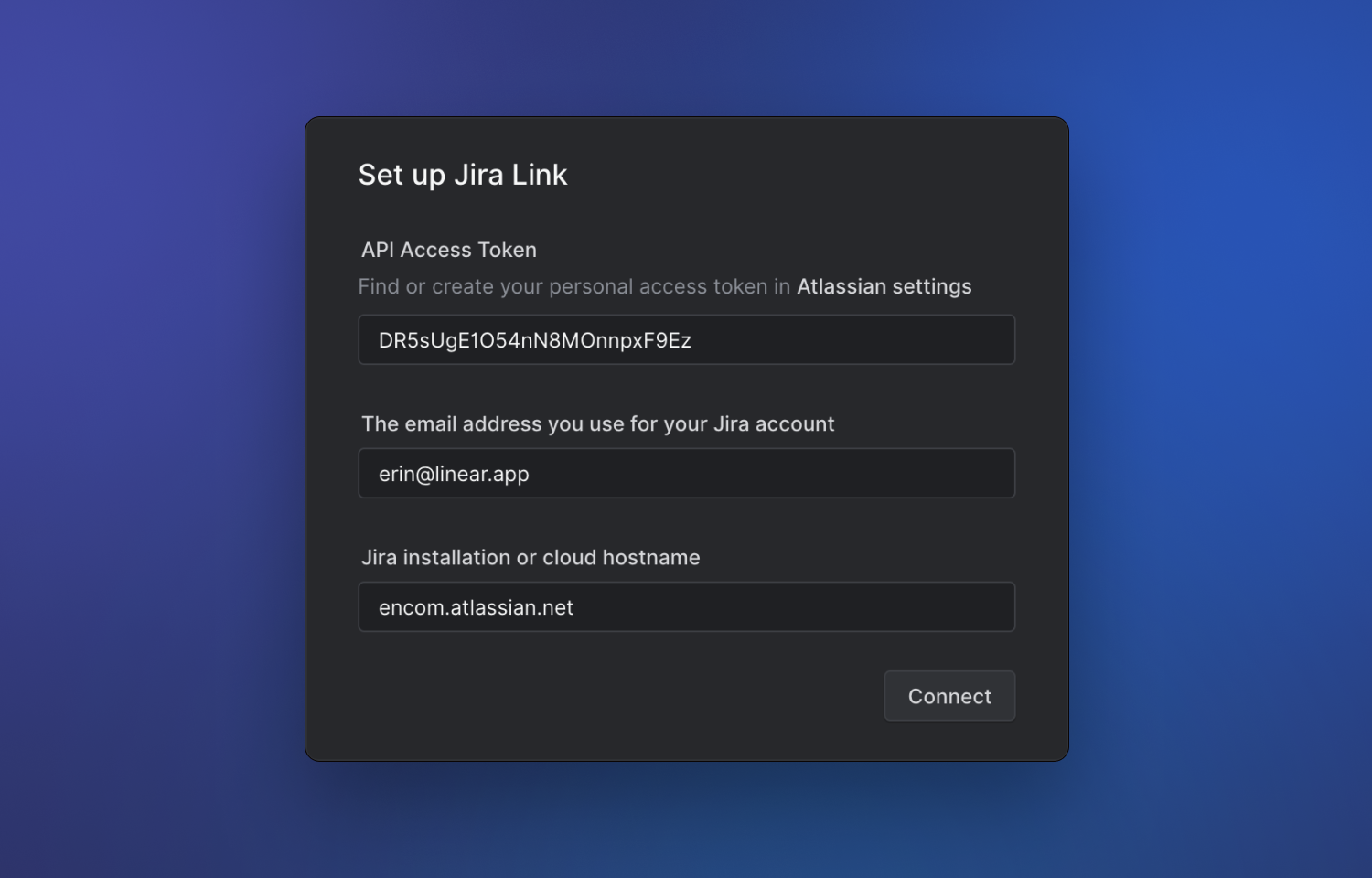The image size is (1372, 878).
Task: Click on the token value DR5sUgE1O54nN8MOnnpxF9Ez
Action: point(535,340)
